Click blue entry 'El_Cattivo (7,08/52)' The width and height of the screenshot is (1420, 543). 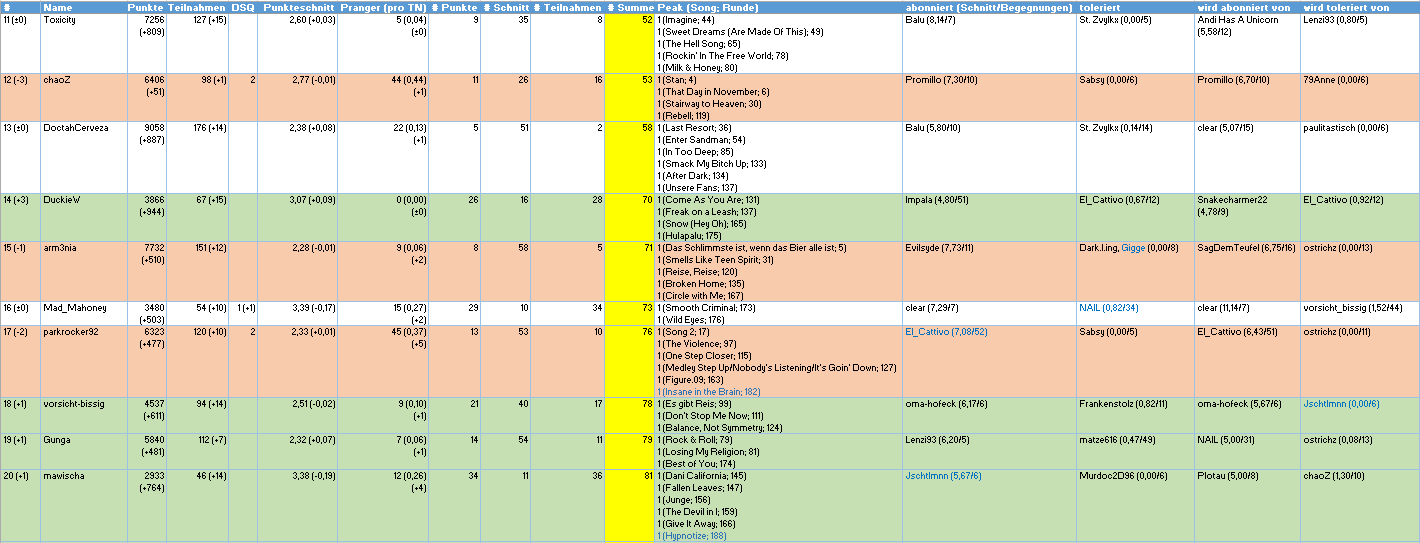pyautogui.click(x=946, y=332)
